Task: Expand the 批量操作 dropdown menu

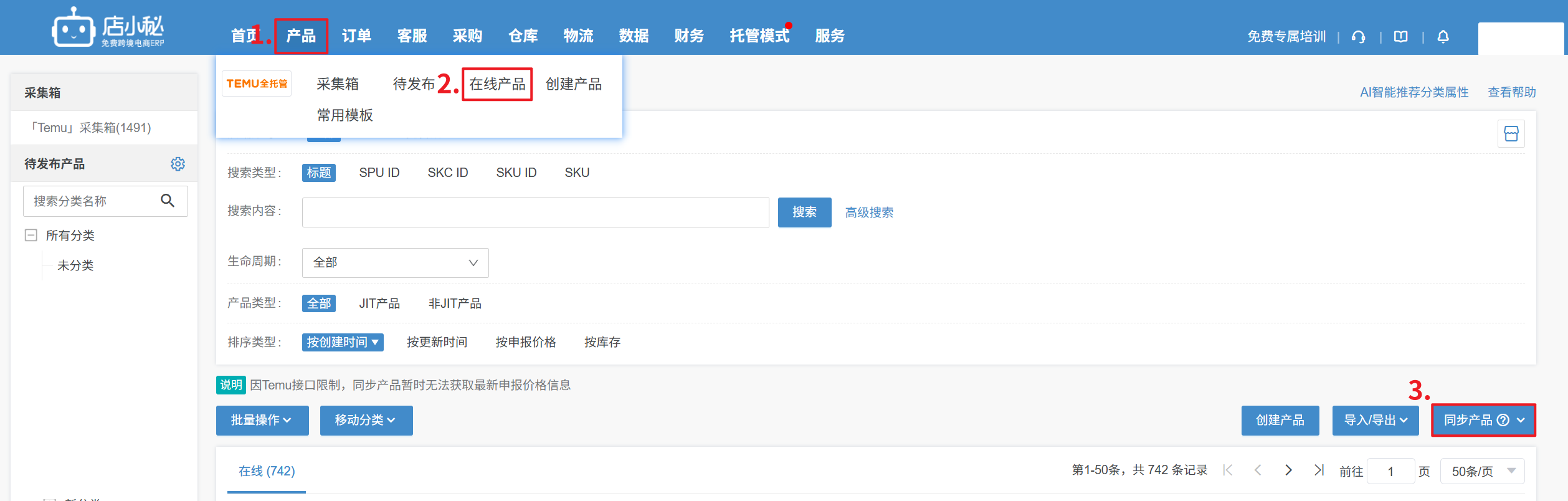Action: pos(262,421)
